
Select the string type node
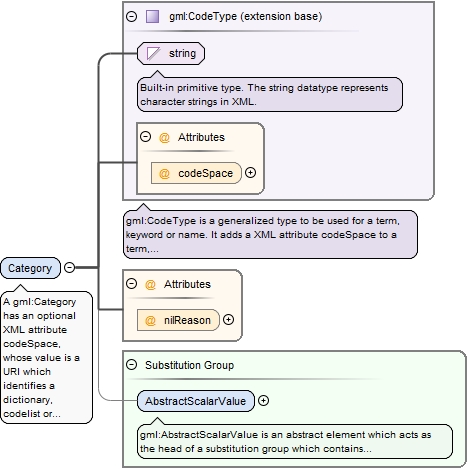tap(171, 53)
